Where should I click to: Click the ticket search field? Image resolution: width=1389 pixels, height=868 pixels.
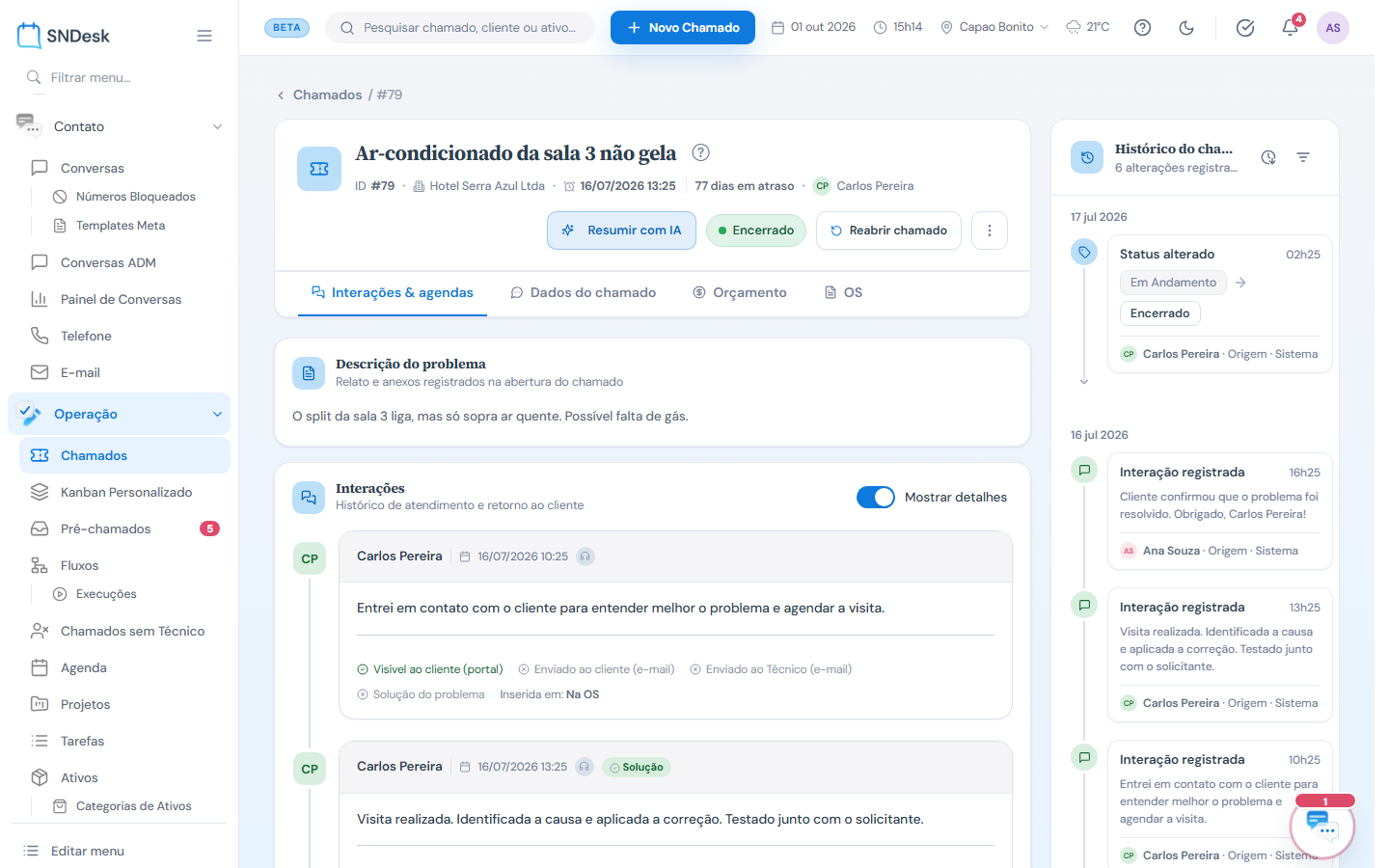click(x=460, y=28)
